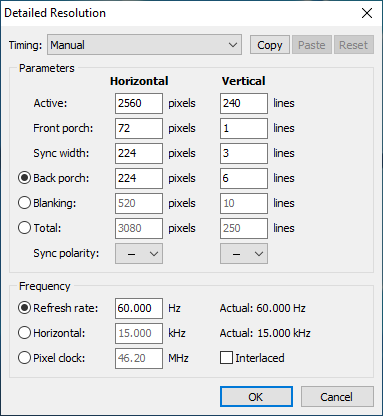Click the 'Timing:' label
The width and height of the screenshot is (383, 416).
[25, 45]
